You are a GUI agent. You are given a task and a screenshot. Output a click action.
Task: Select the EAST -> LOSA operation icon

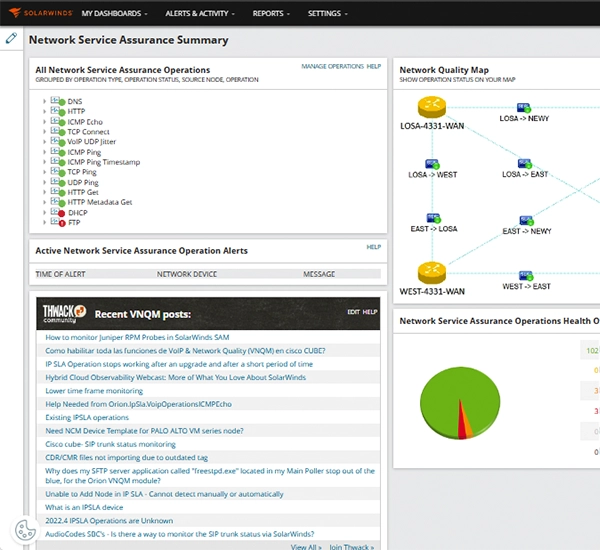(434, 218)
